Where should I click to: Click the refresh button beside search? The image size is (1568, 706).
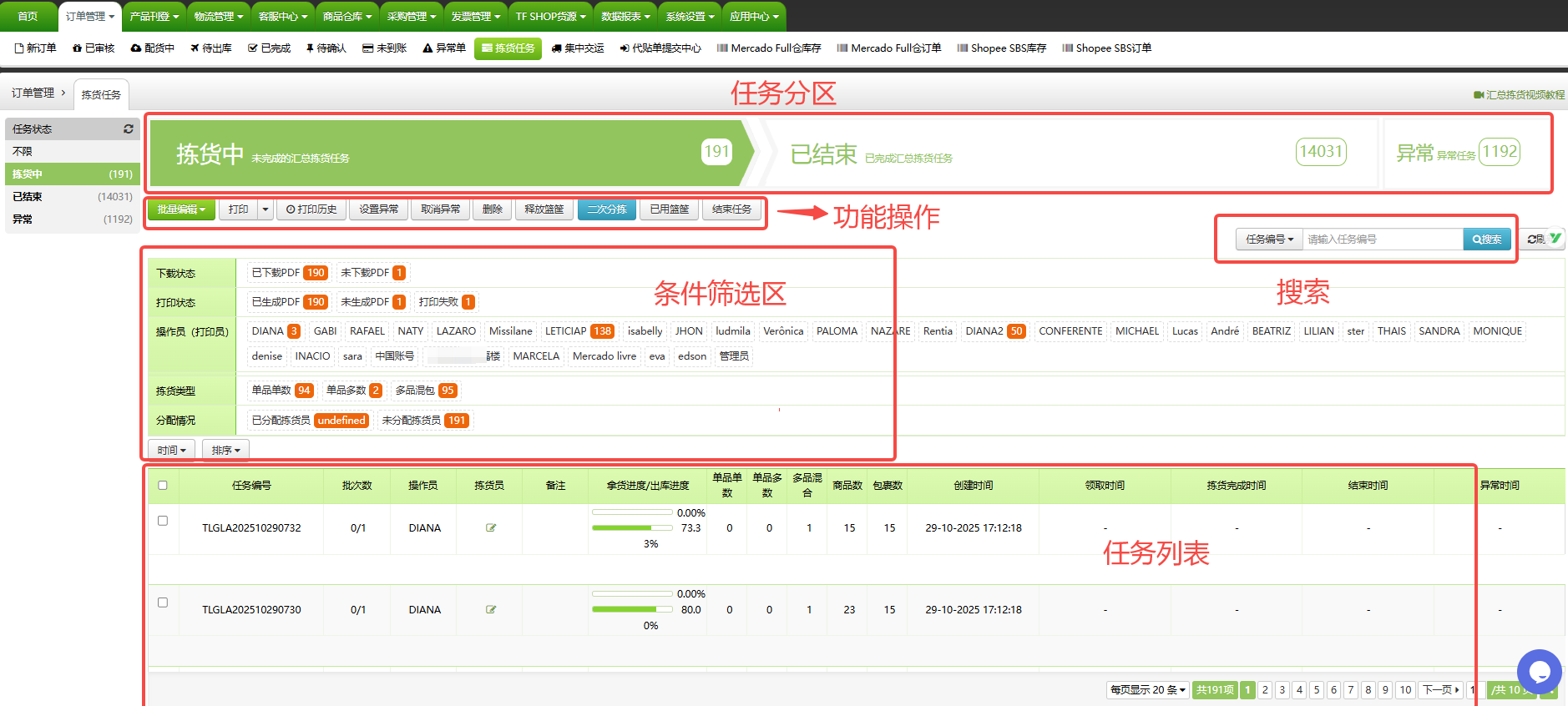(x=1540, y=239)
